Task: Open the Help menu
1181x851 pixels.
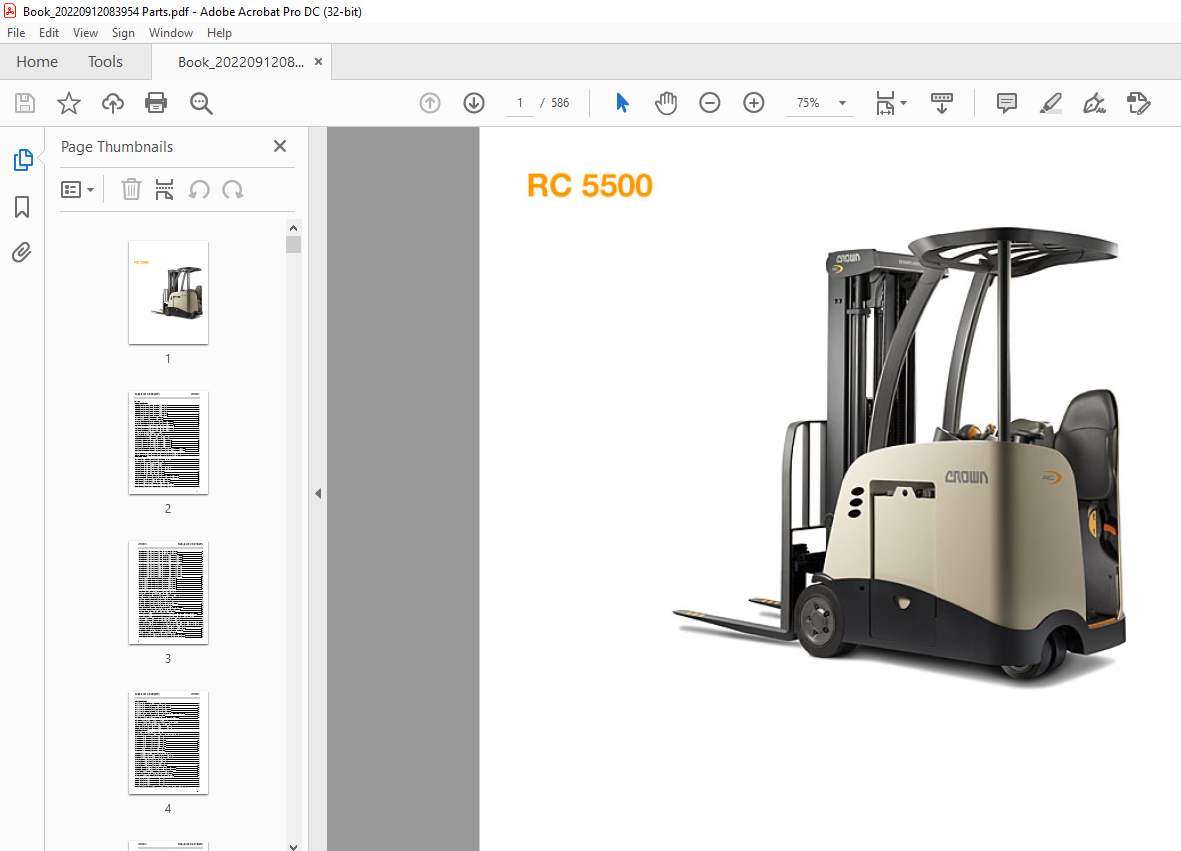Action: click(x=219, y=32)
